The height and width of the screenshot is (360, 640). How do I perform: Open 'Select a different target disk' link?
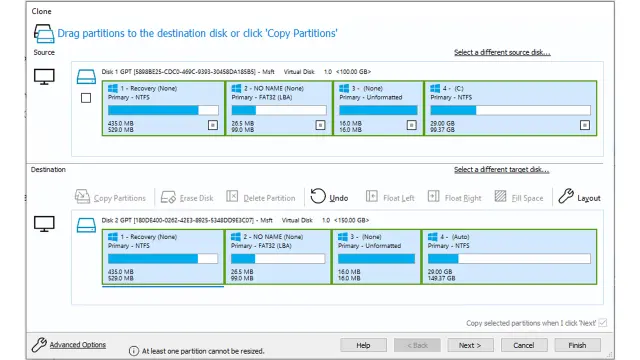(502, 169)
